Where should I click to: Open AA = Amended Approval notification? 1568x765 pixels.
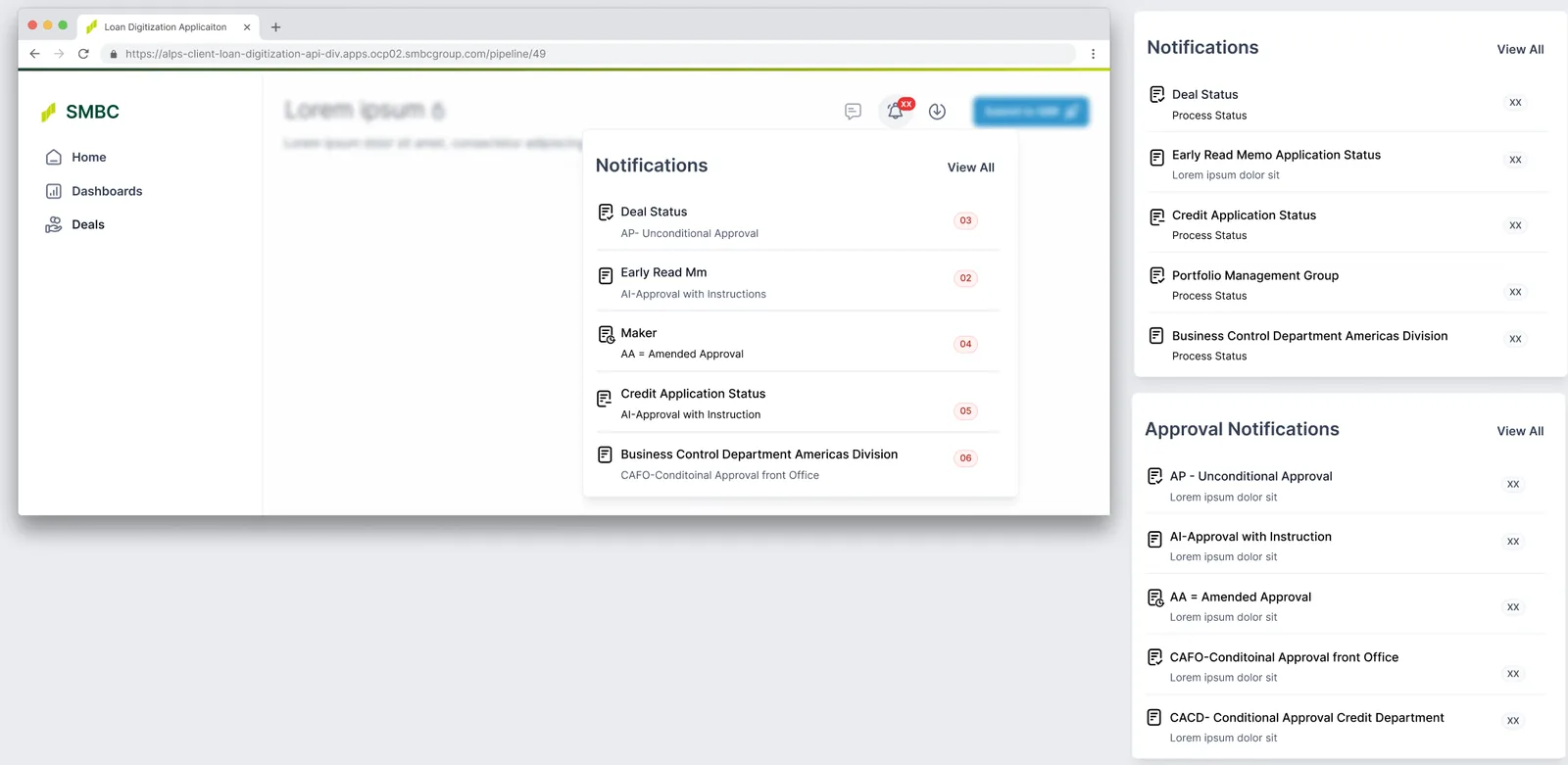(x=1346, y=606)
